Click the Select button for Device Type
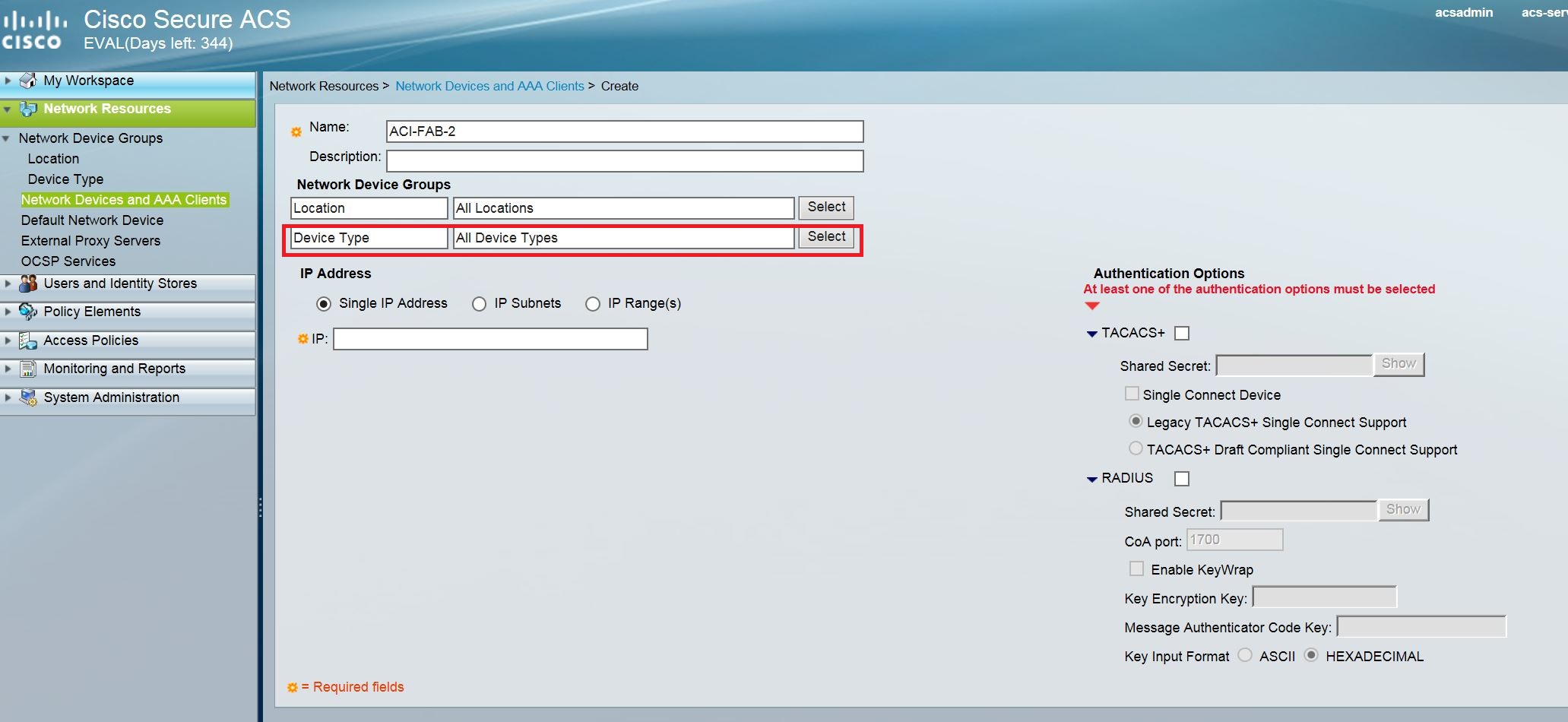Image resolution: width=1568 pixels, height=722 pixels. click(825, 237)
